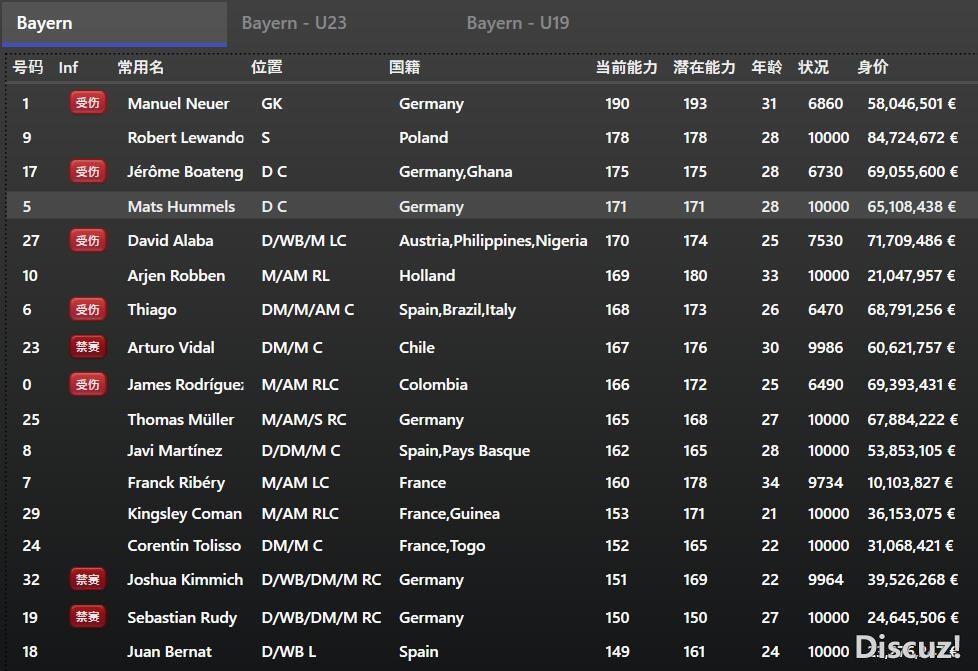978x671 pixels.
Task: Click the Spain,Brazil,Italy nationality cell
Action: [457, 311]
